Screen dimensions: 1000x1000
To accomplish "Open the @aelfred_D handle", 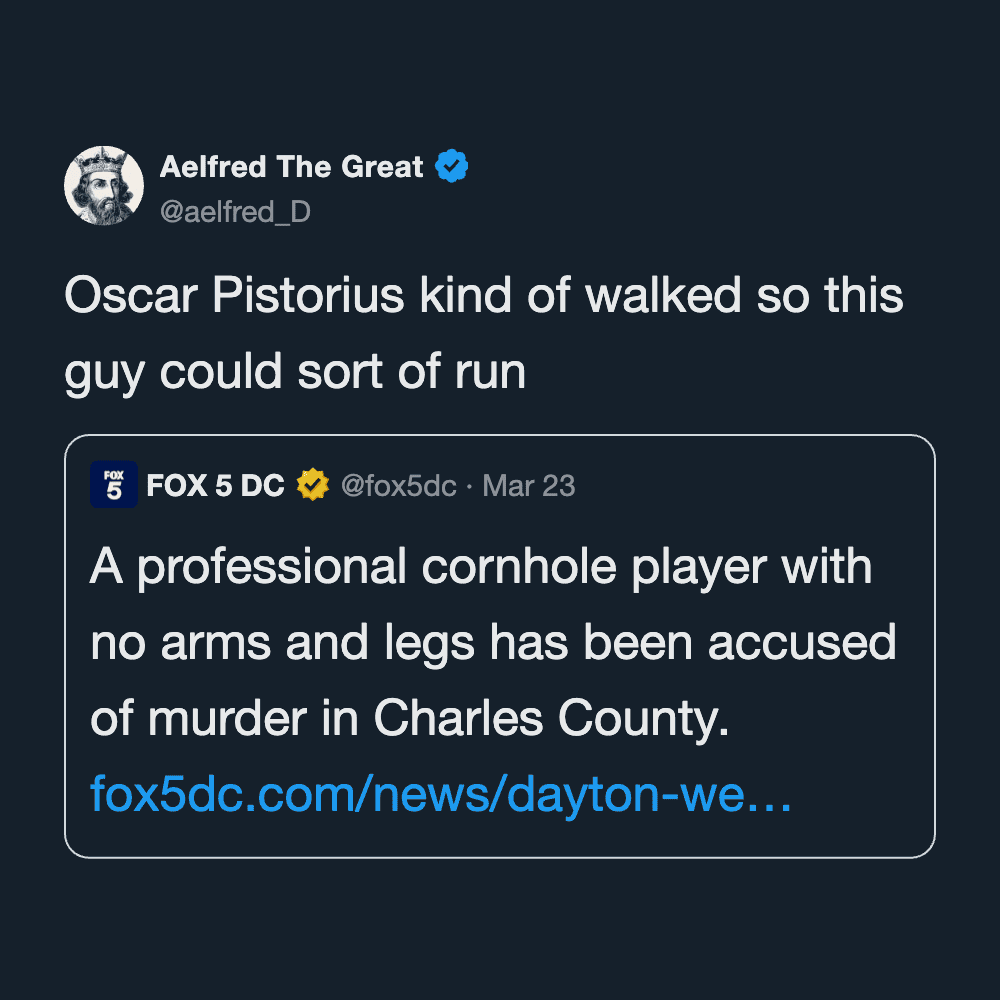I will (x=235, y=211).
